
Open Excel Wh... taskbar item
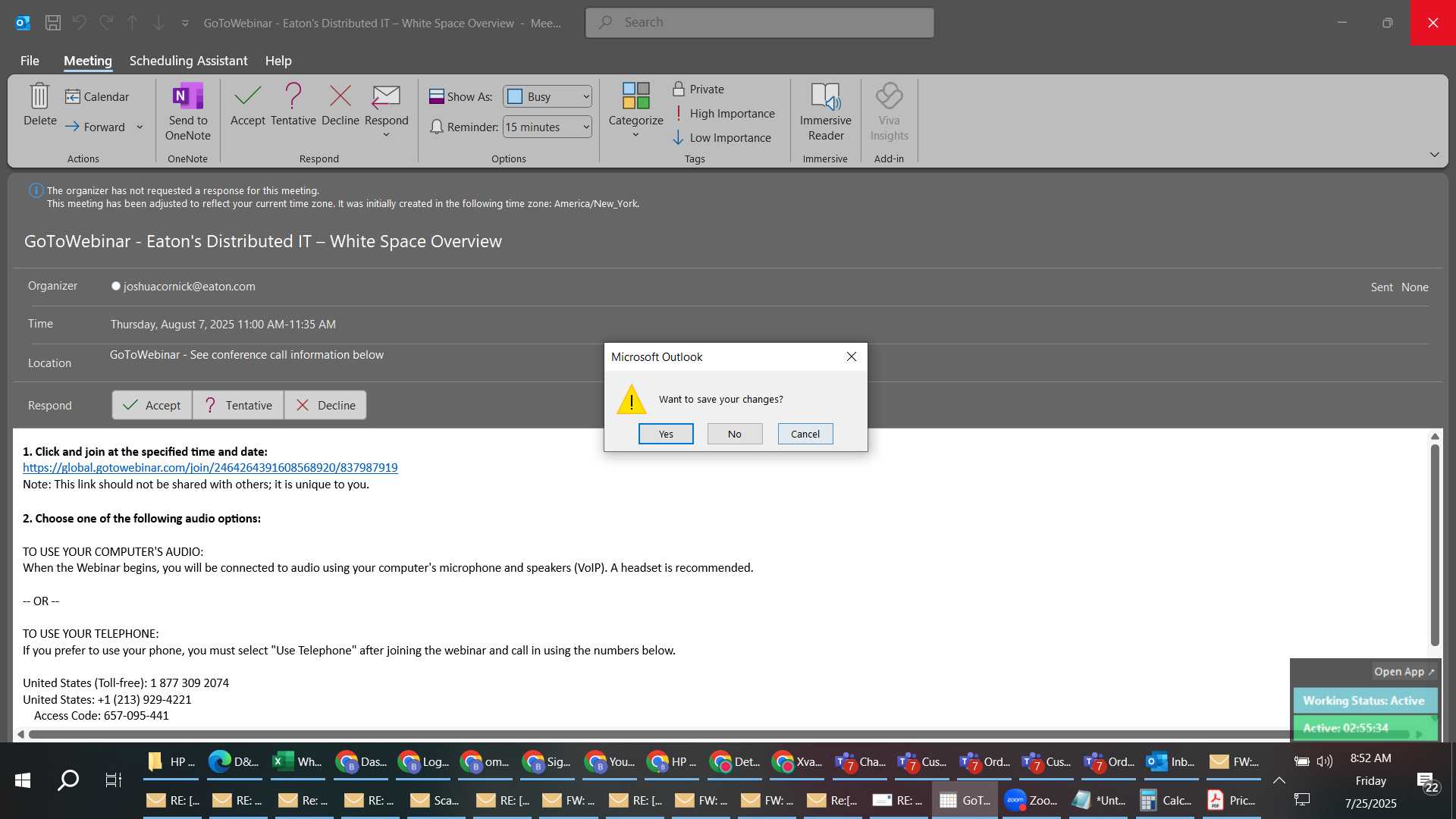point(298,761)
